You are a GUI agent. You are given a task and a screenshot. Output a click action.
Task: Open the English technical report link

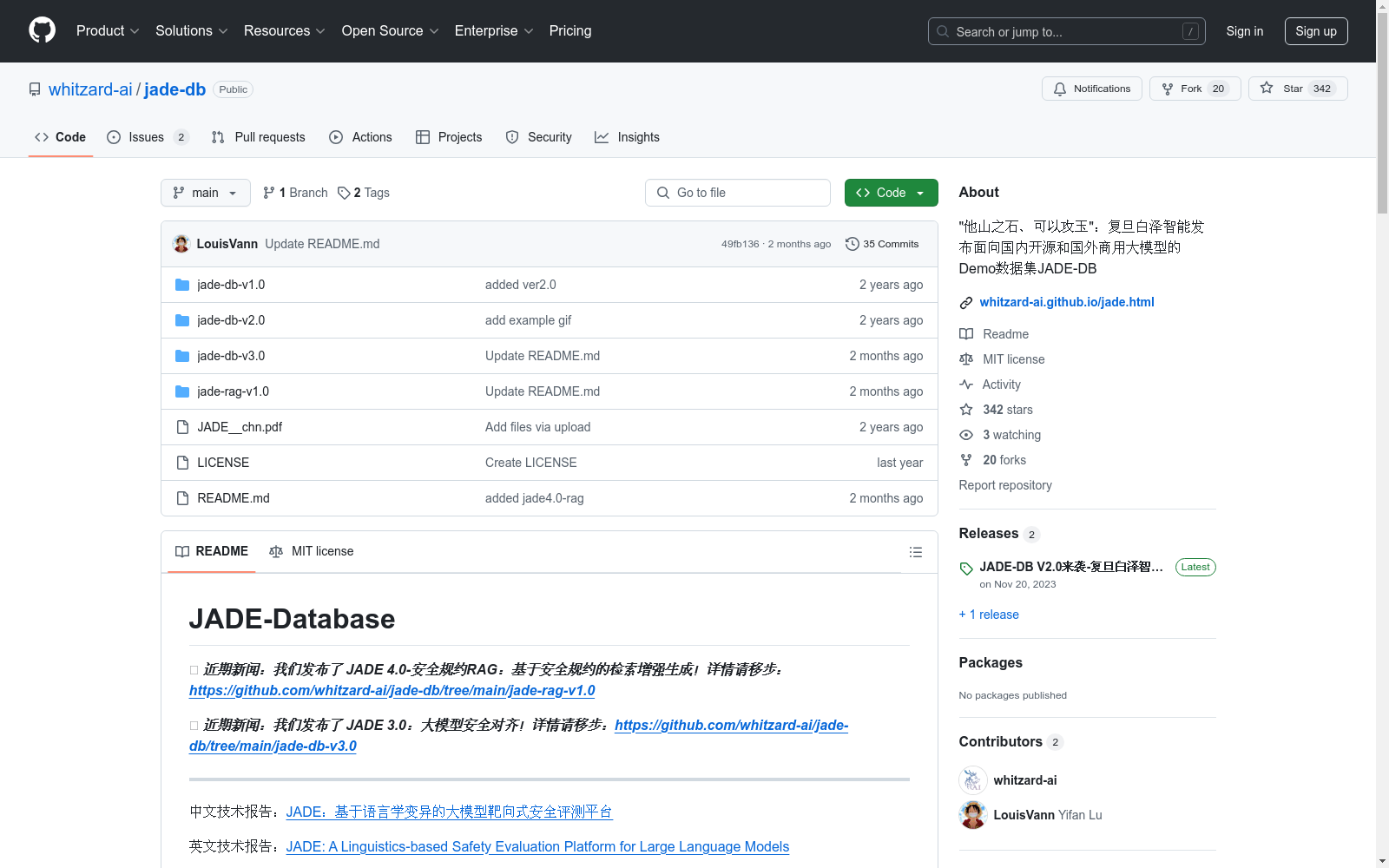pyautogui.click(x=537, y=846)
